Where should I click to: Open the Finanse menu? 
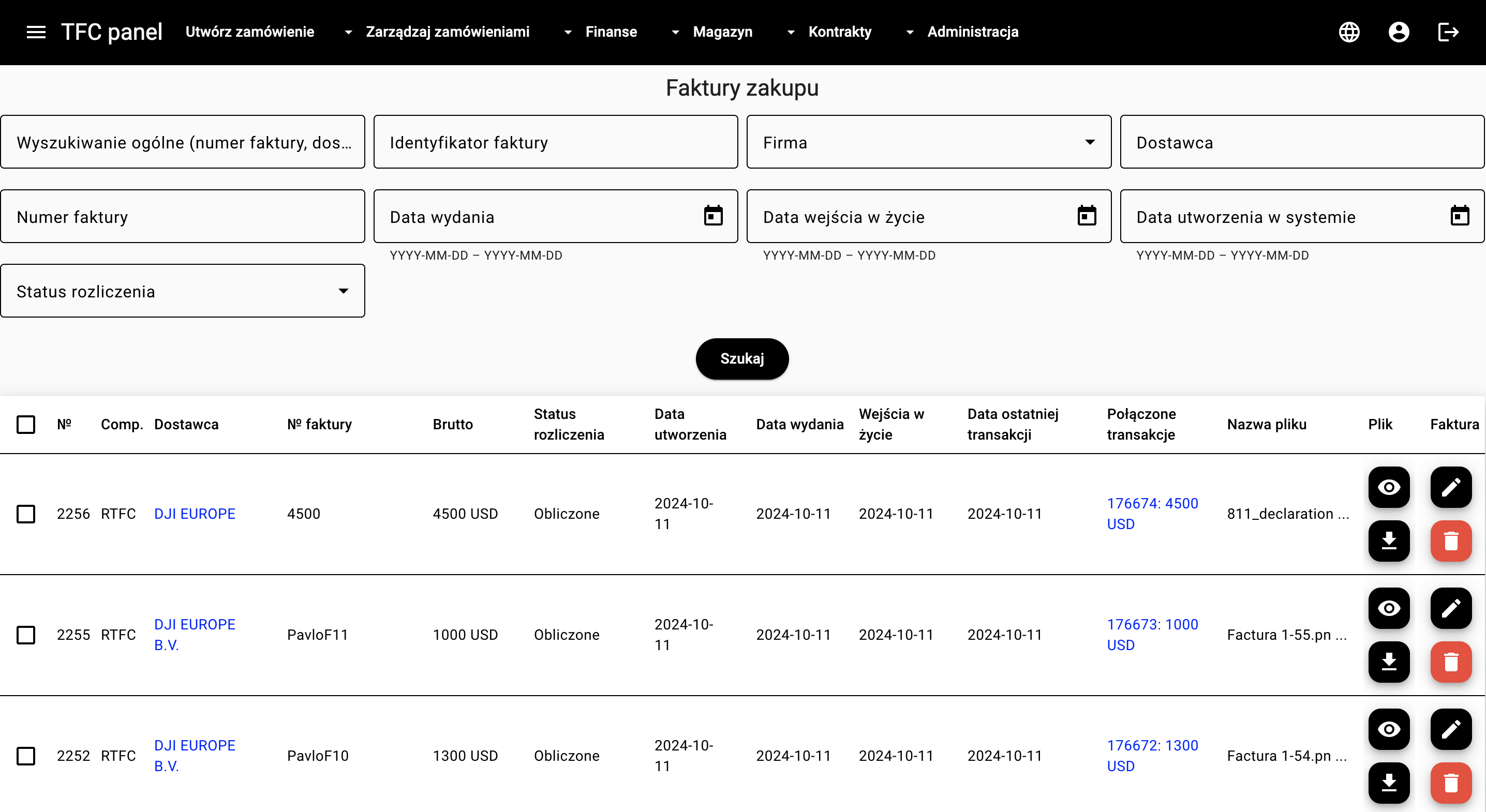point(612,32)
